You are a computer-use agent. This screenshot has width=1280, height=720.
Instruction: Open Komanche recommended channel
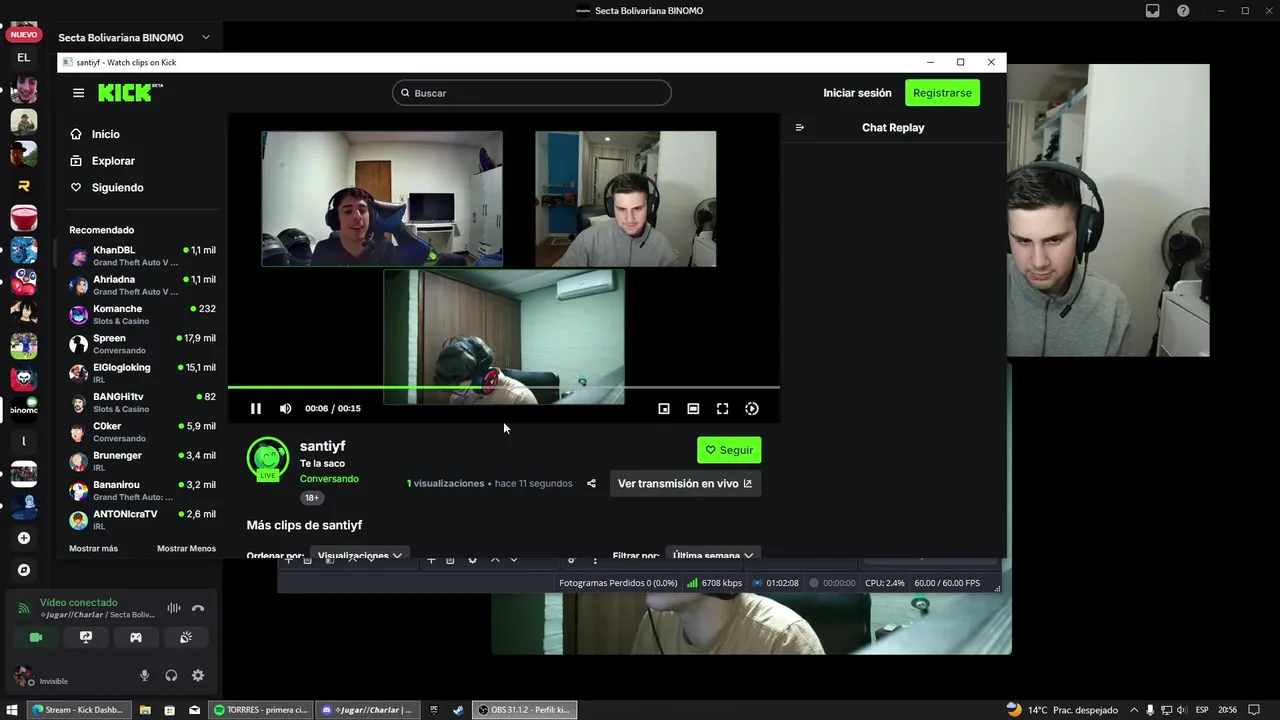142,314
